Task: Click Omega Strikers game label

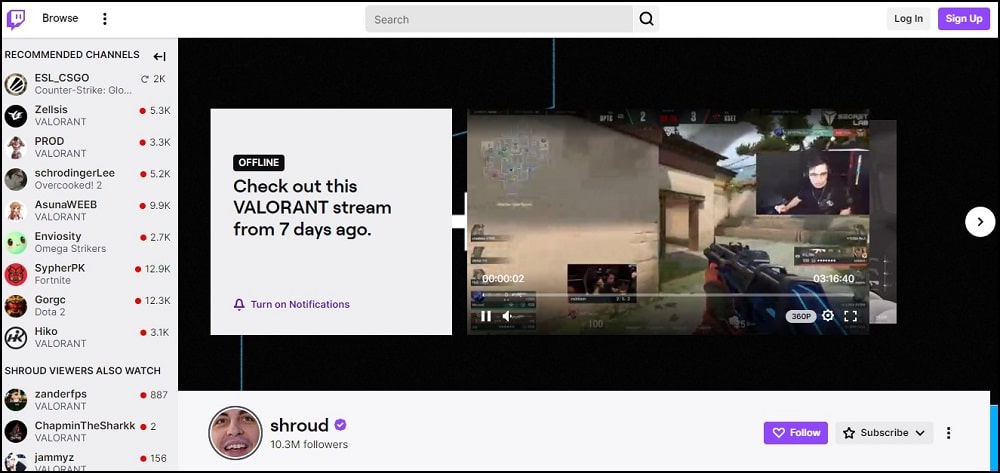Action: [x=70, y=249]
